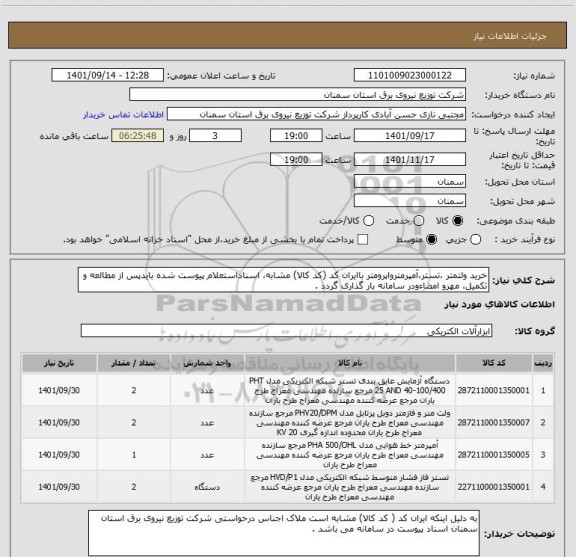576x557 pixels.
Task: Click the response deadline time 19:00 field
Action: click(296, 136)
